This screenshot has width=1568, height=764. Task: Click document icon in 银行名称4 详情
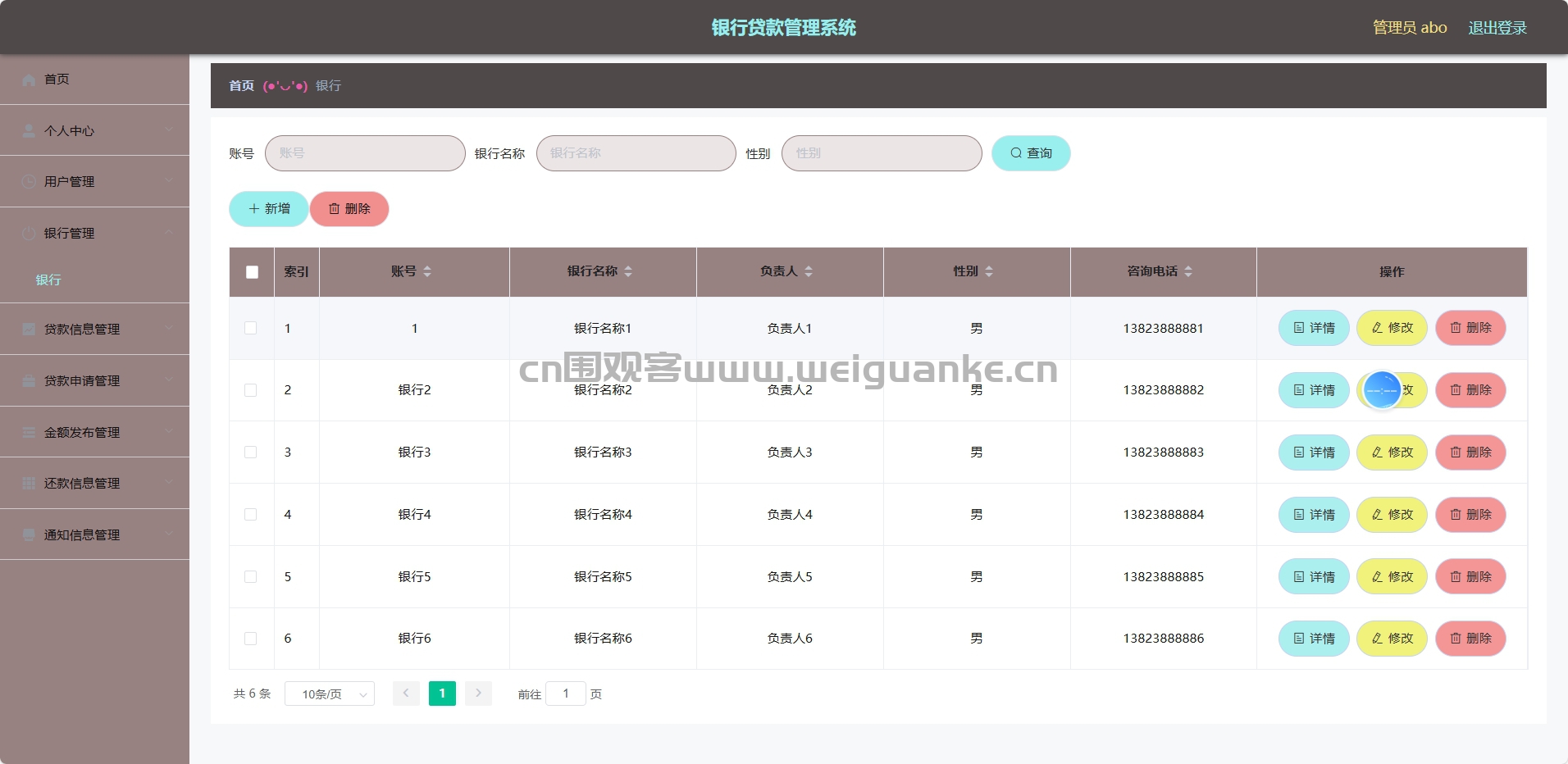1299,515
